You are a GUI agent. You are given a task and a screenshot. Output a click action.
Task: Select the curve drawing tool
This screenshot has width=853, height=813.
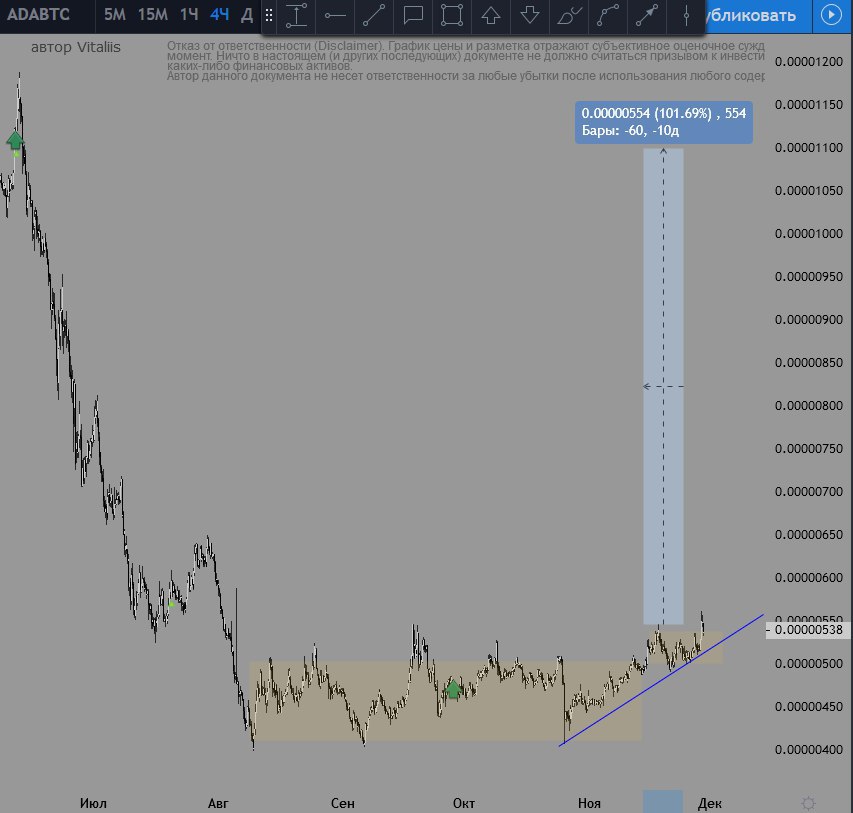(608, 15)
